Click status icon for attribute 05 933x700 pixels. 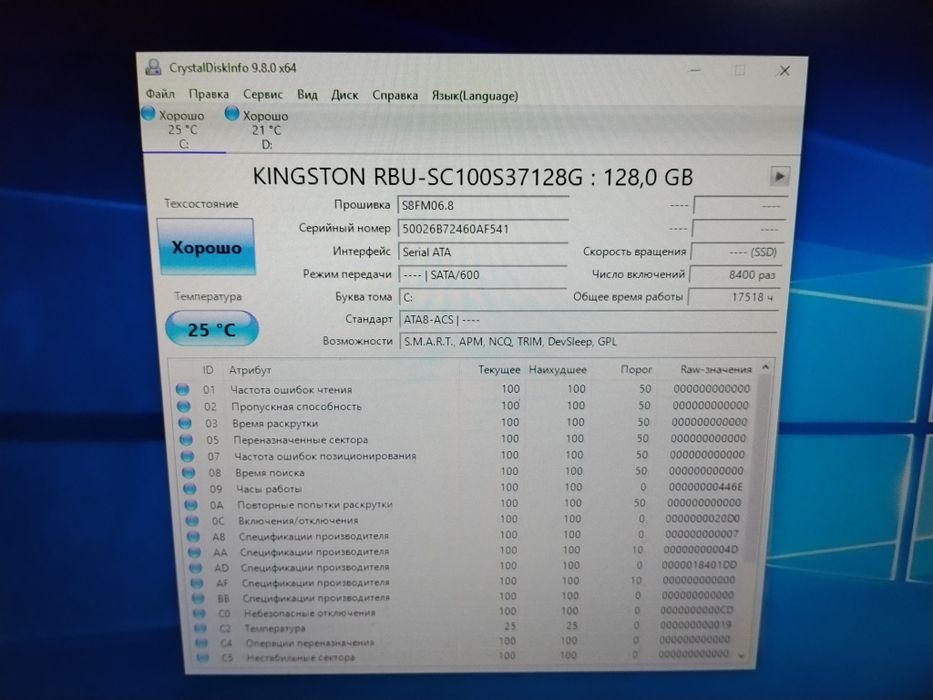click(186, 440)
